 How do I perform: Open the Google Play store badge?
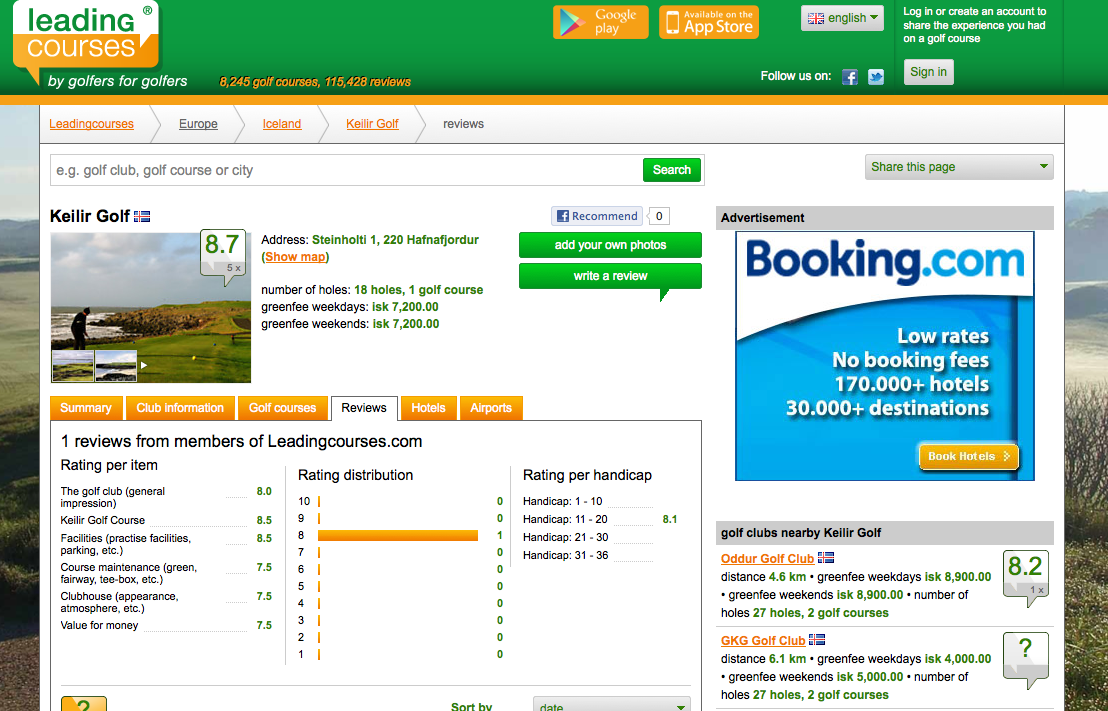(601, 22)
